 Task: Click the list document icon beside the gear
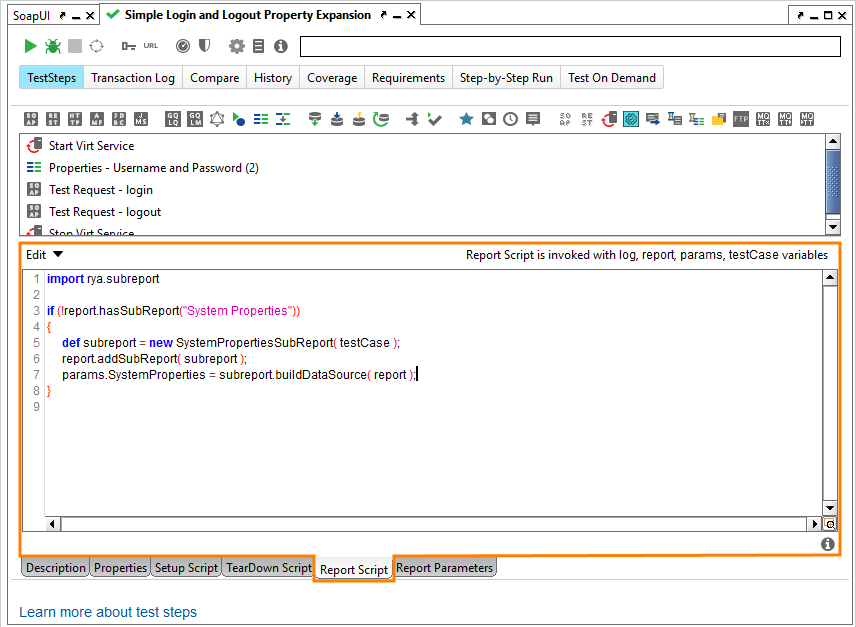point(258,46)
